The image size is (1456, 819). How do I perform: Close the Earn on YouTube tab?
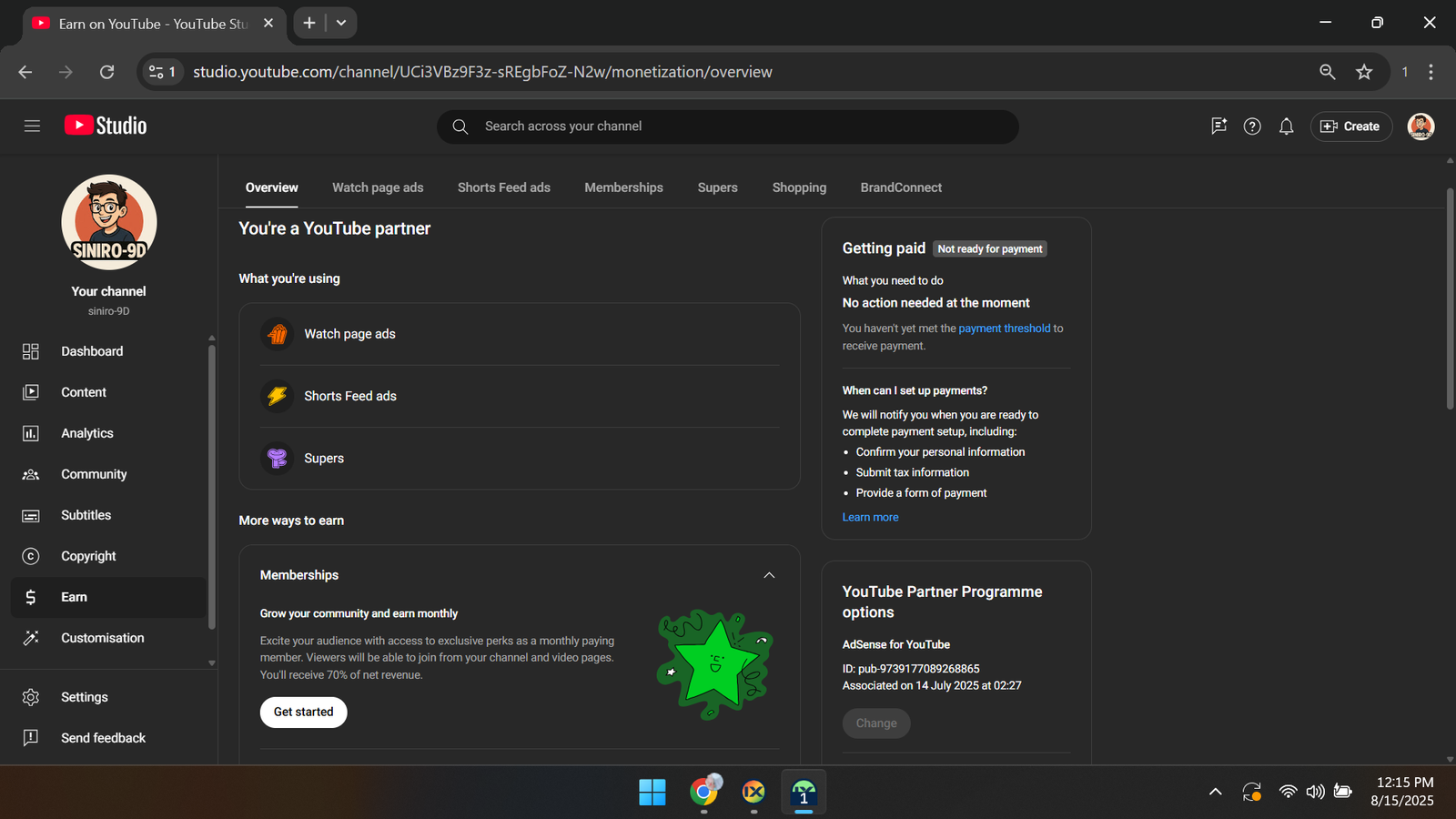(x=268, y=24)
